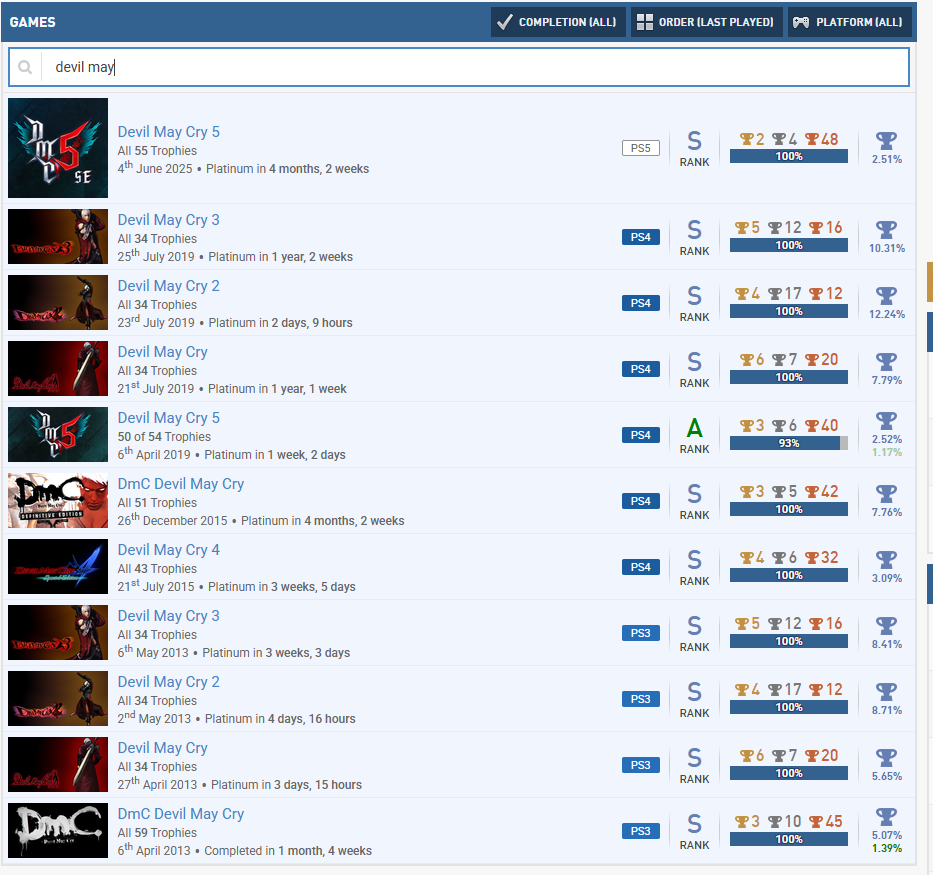Open the PS5 Devil May Cry 5 title link

168,132
